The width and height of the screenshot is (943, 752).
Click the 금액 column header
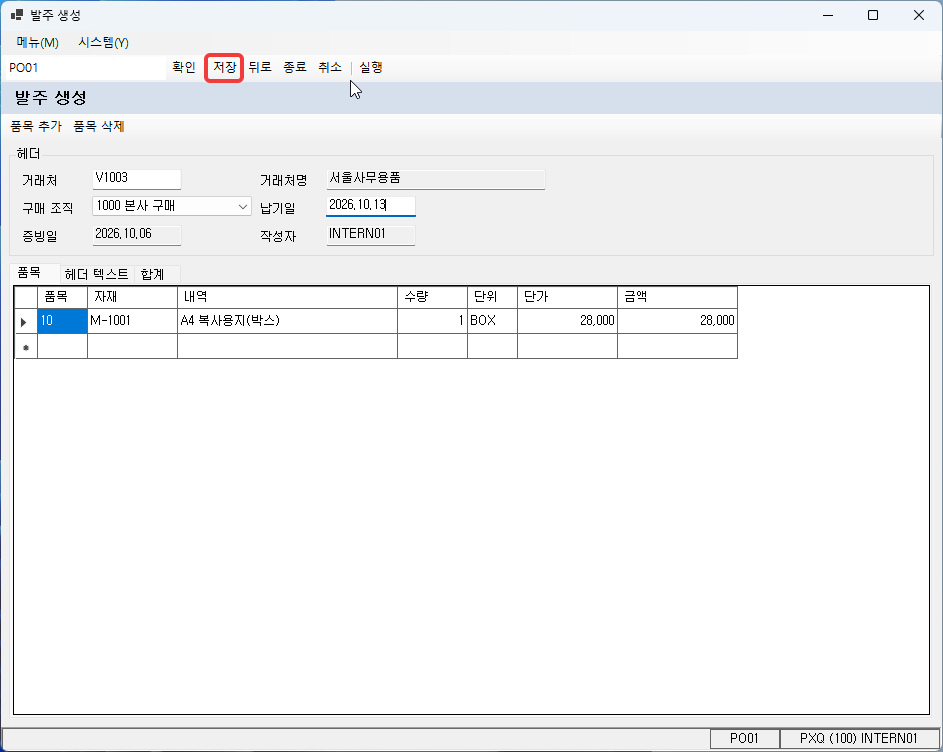pos(677,297)
